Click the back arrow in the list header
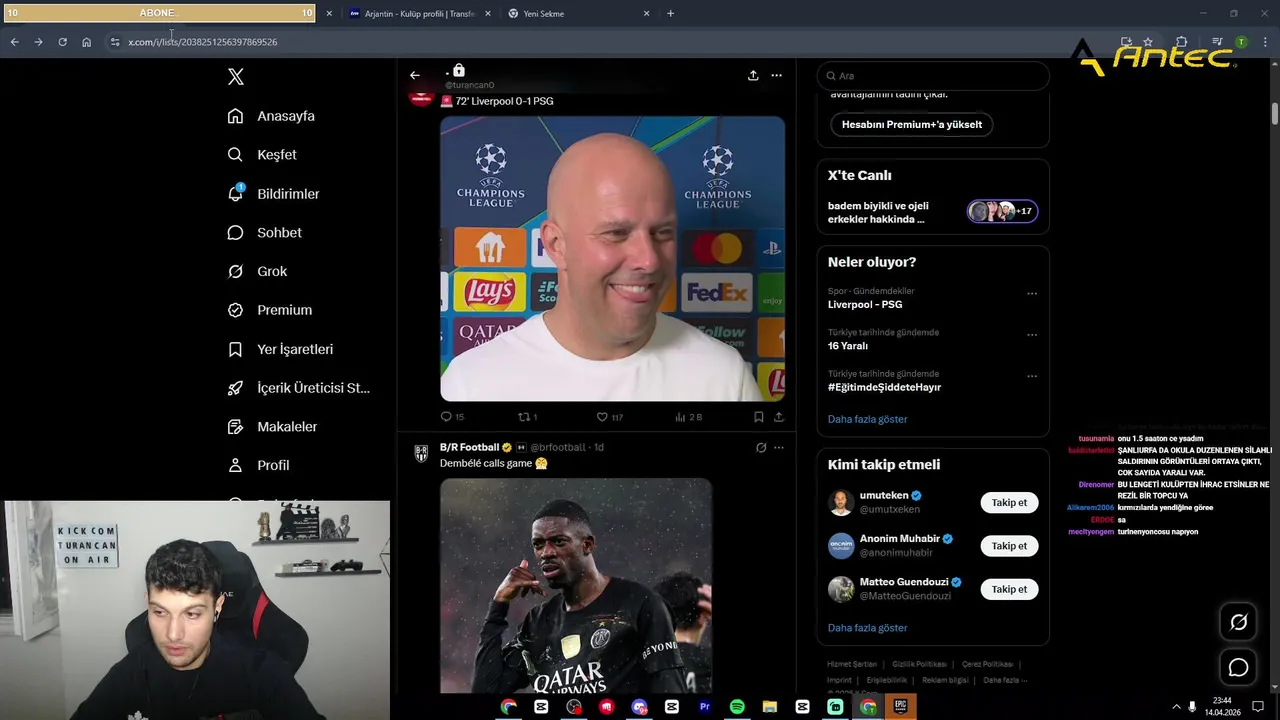 pos(415,75)
